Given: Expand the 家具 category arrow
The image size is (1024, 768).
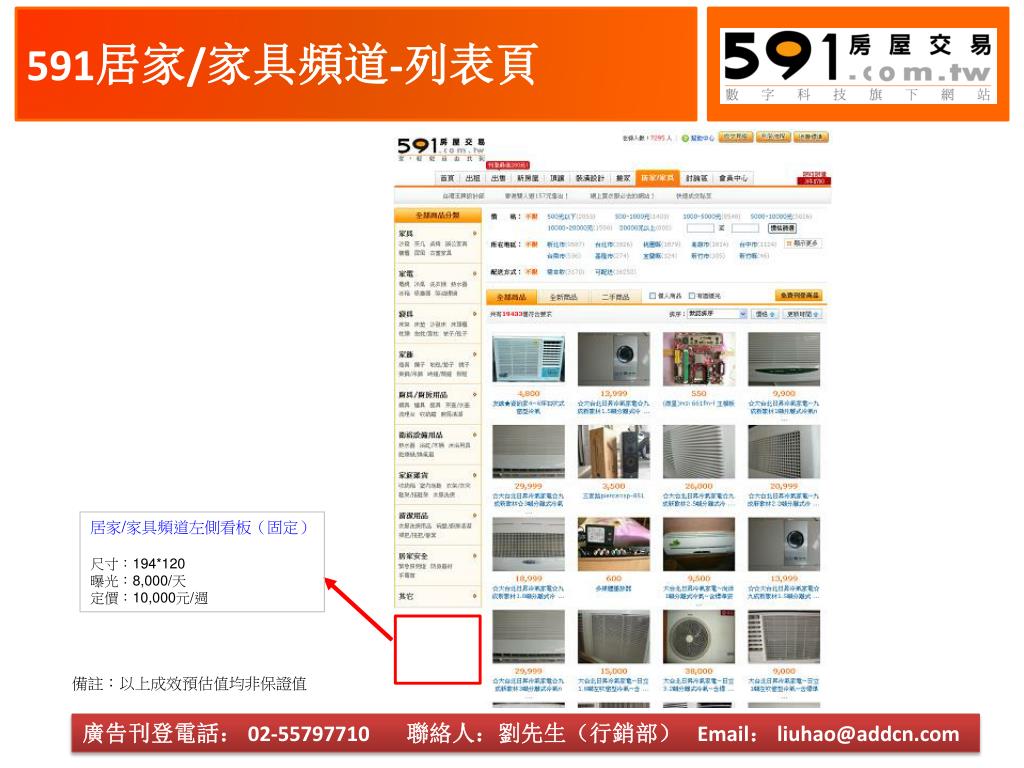Looking at the screenshot, I should [x=475, y=233].
